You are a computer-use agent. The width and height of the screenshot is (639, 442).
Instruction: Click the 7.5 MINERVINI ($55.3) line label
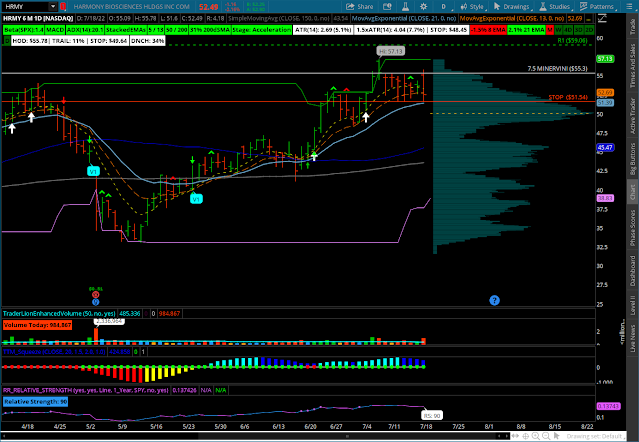(557, 68)
